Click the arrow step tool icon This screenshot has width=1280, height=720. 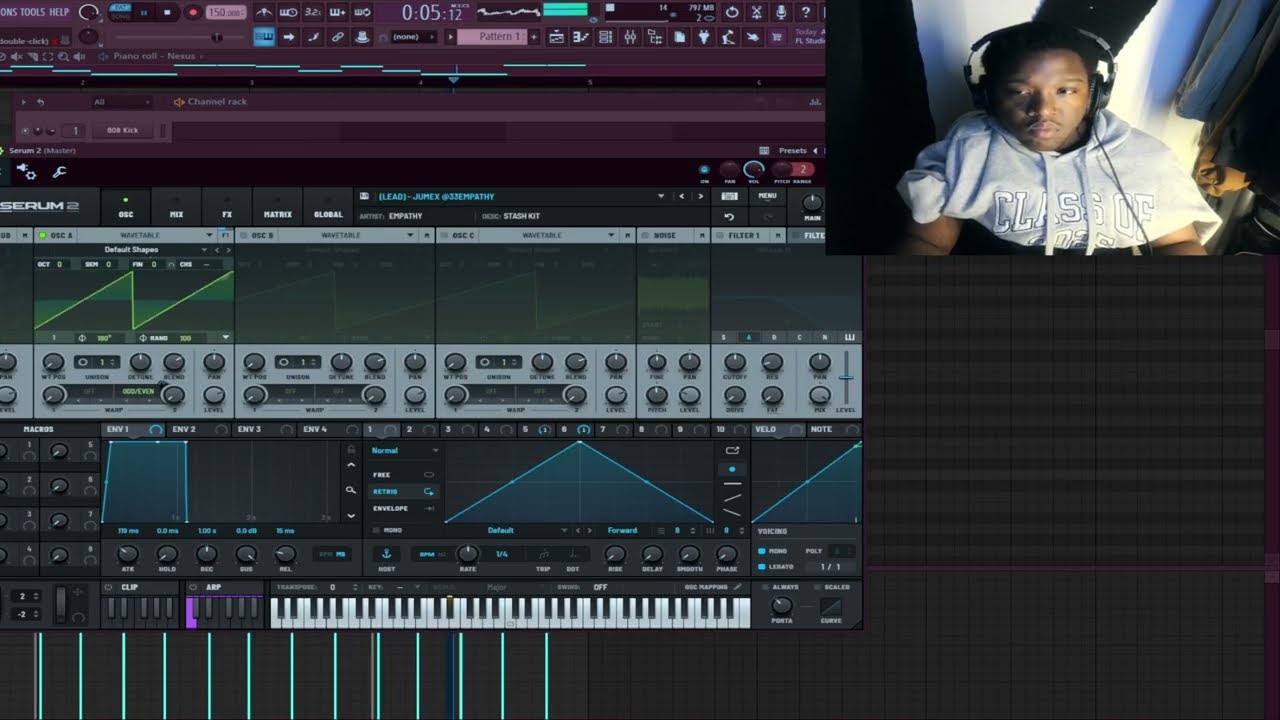click(x=288, y=37)
